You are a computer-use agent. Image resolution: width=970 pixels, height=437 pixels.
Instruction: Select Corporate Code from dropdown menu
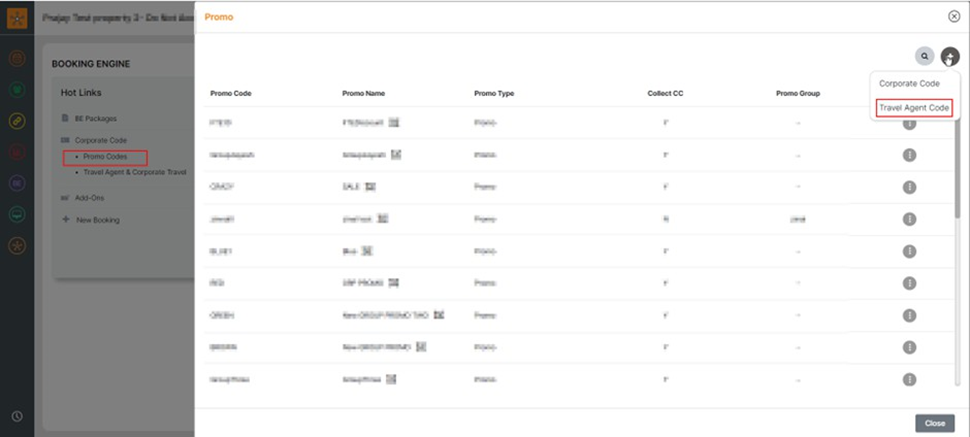[908, 84]
